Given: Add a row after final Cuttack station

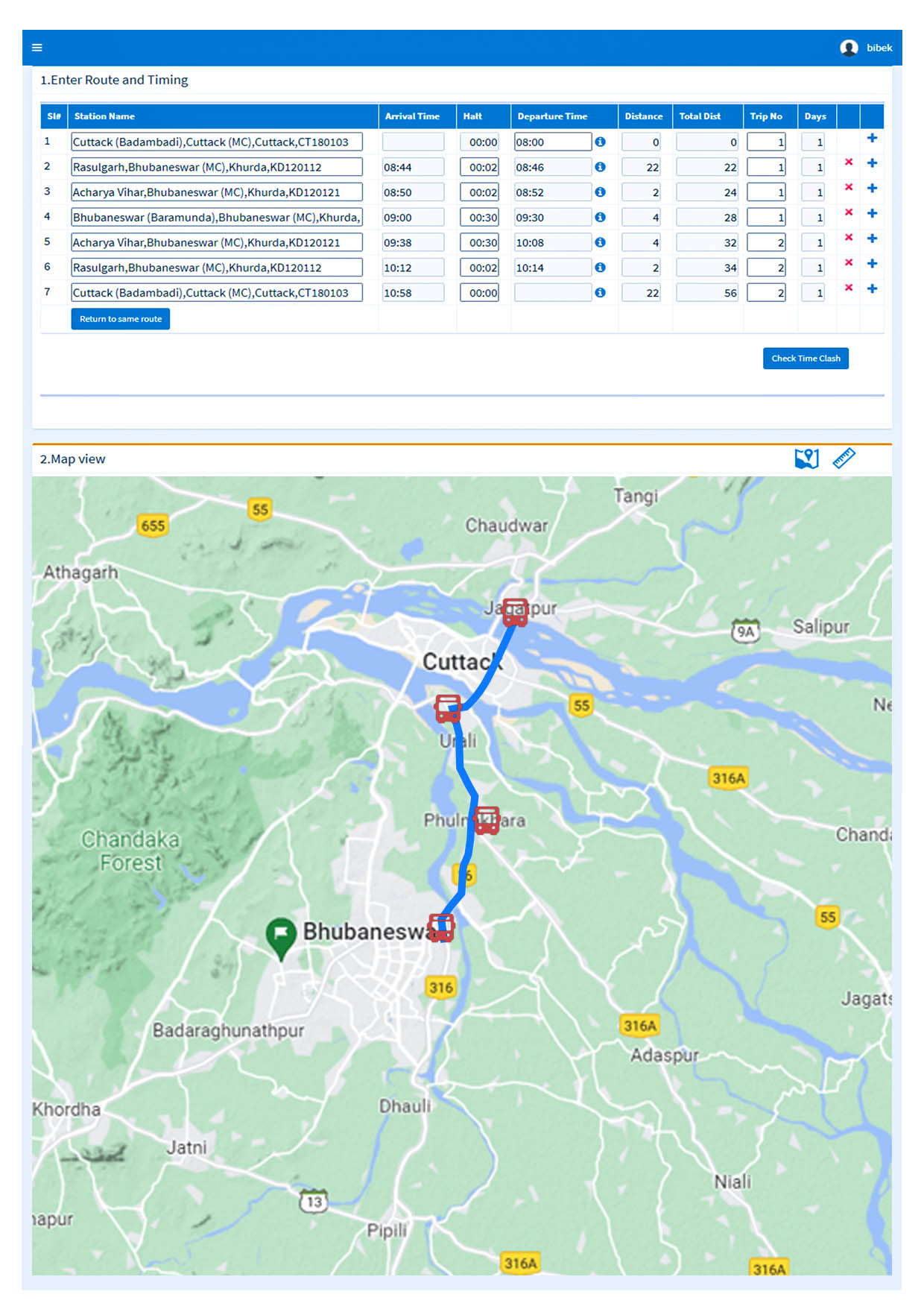Looking at the screenshot, I should [x=872, y=288].
